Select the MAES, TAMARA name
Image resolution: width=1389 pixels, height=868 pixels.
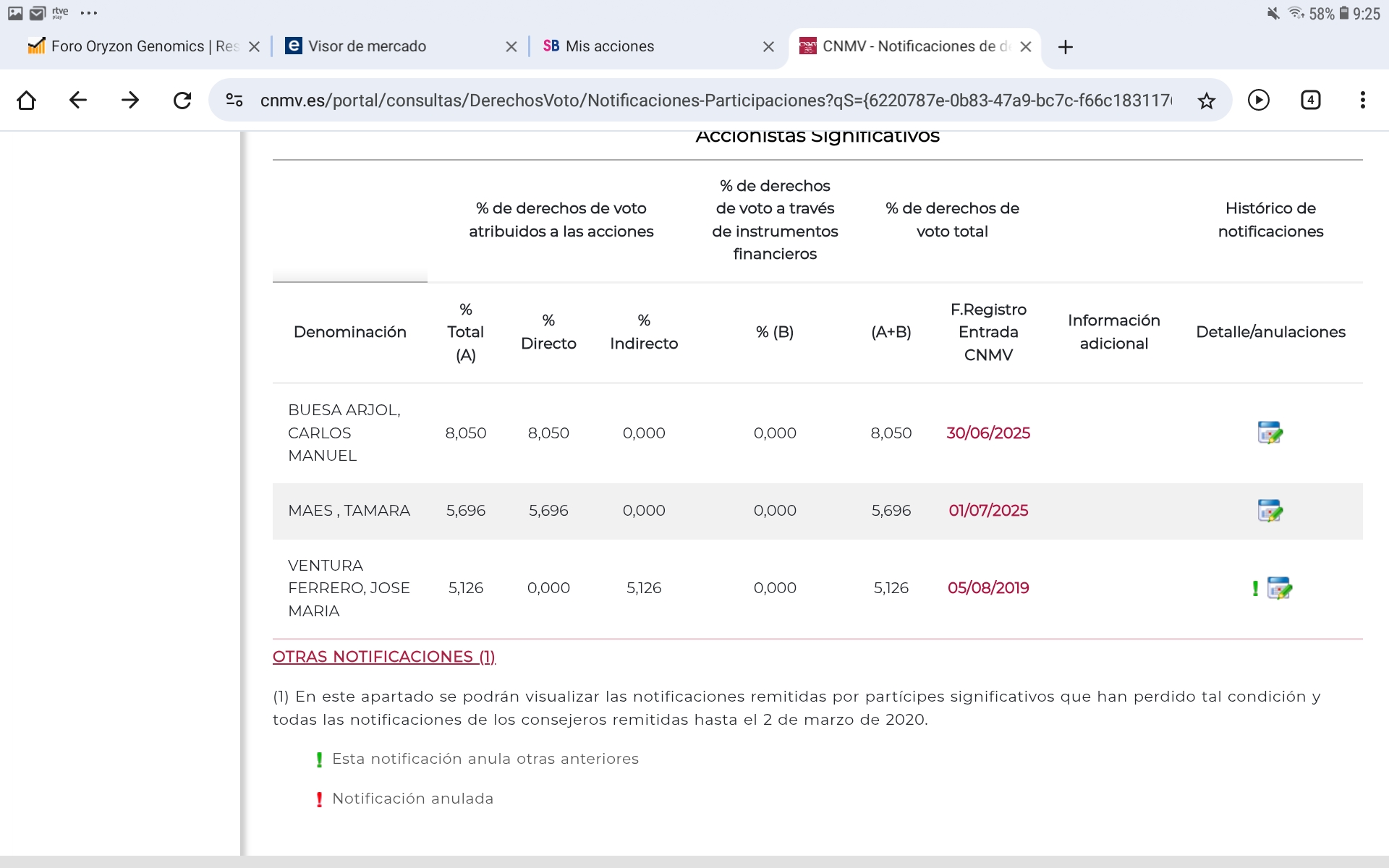(x=349, y=511)
